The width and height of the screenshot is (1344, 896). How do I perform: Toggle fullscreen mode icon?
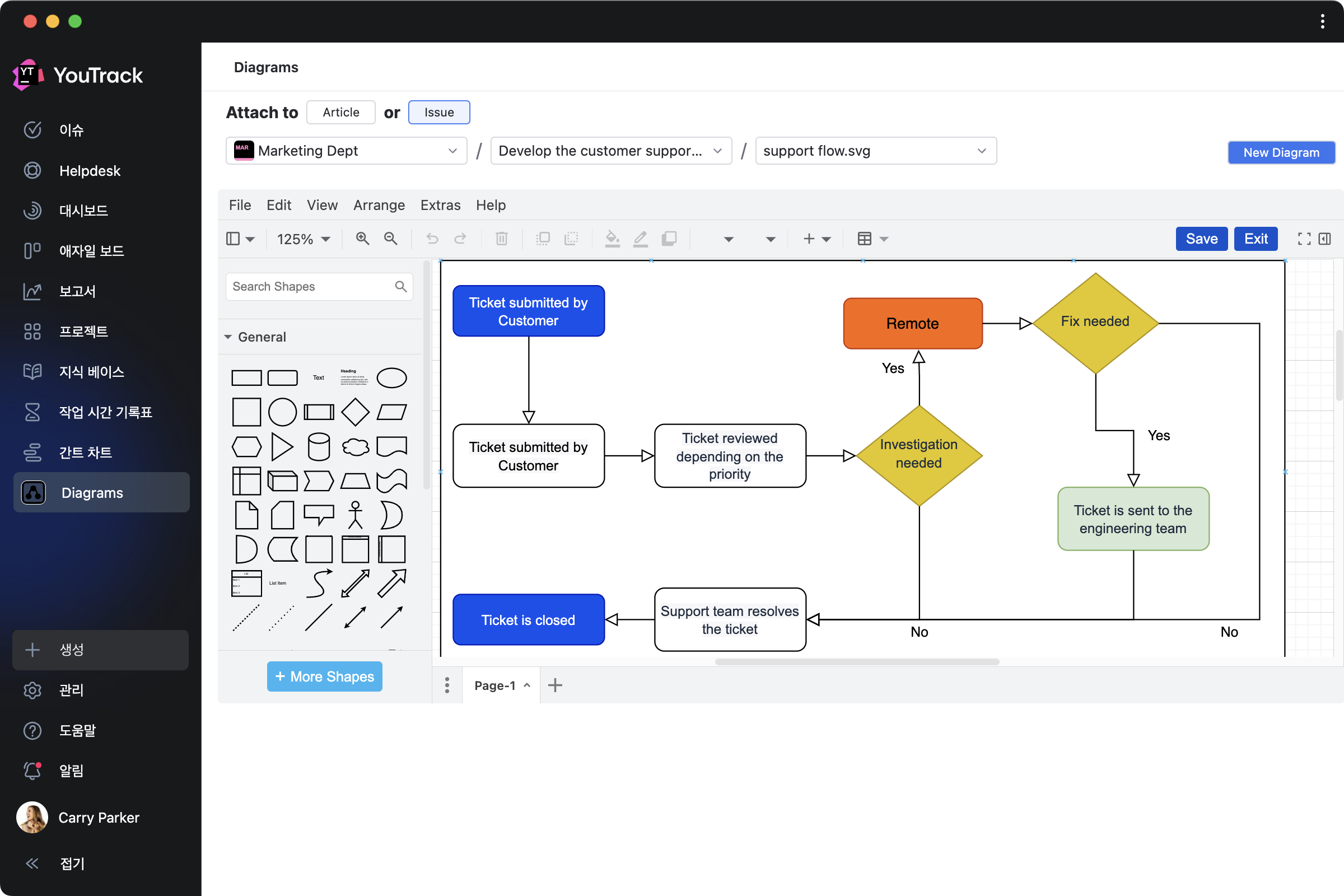pos(1304,239)
